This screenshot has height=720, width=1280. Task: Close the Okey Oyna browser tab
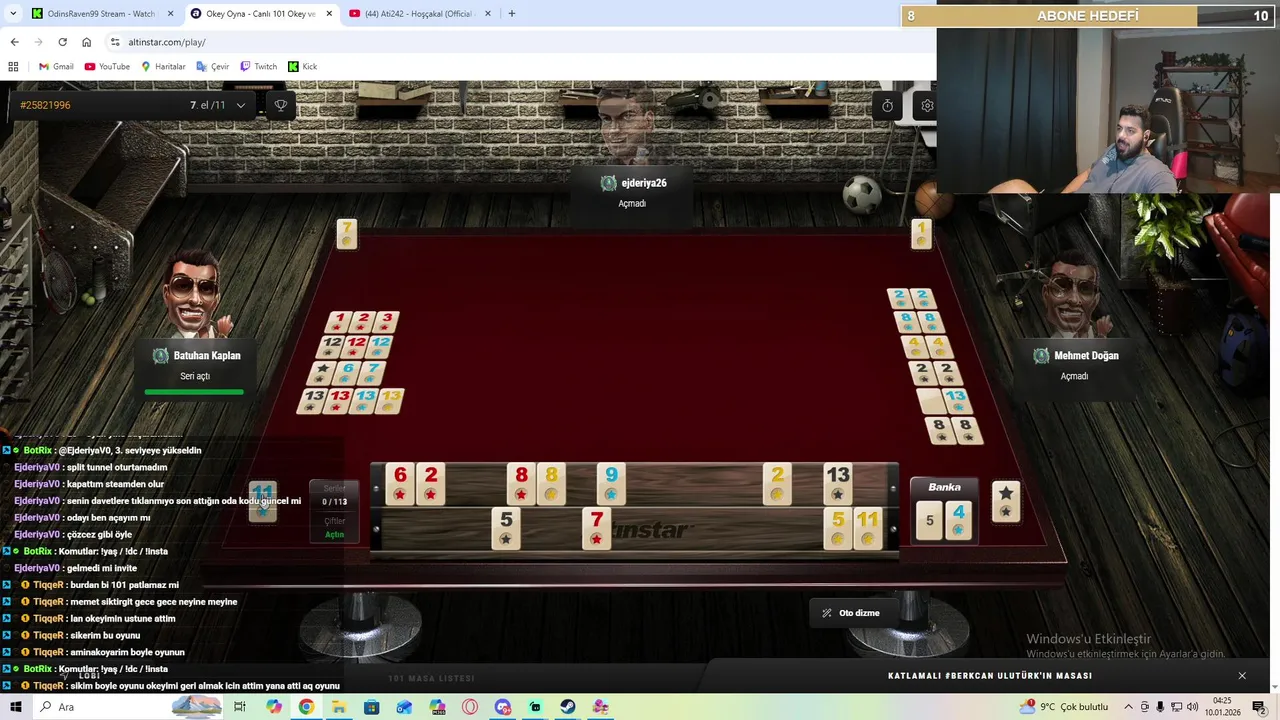coord(329,14)
